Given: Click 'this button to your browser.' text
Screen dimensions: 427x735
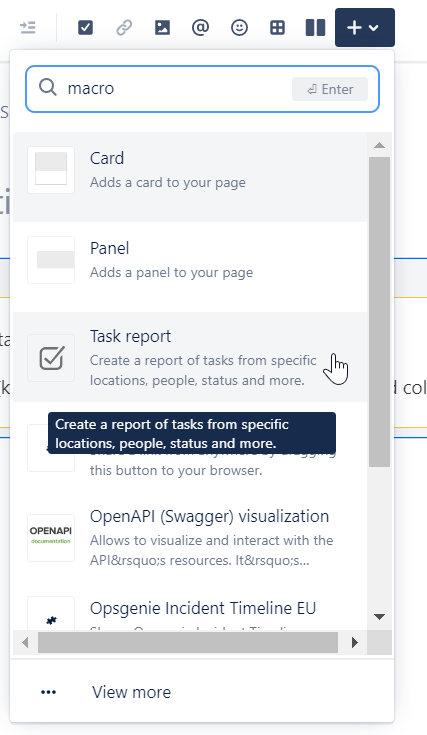Looking at the screenshot, I should click(x=176, y=470).
